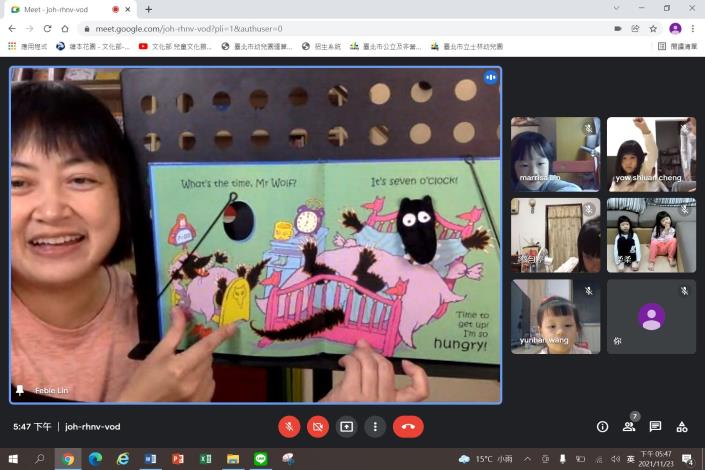This screenshot has height=470, width=705.
Task: Open the reading list button
Action: [x=678, y=46]
